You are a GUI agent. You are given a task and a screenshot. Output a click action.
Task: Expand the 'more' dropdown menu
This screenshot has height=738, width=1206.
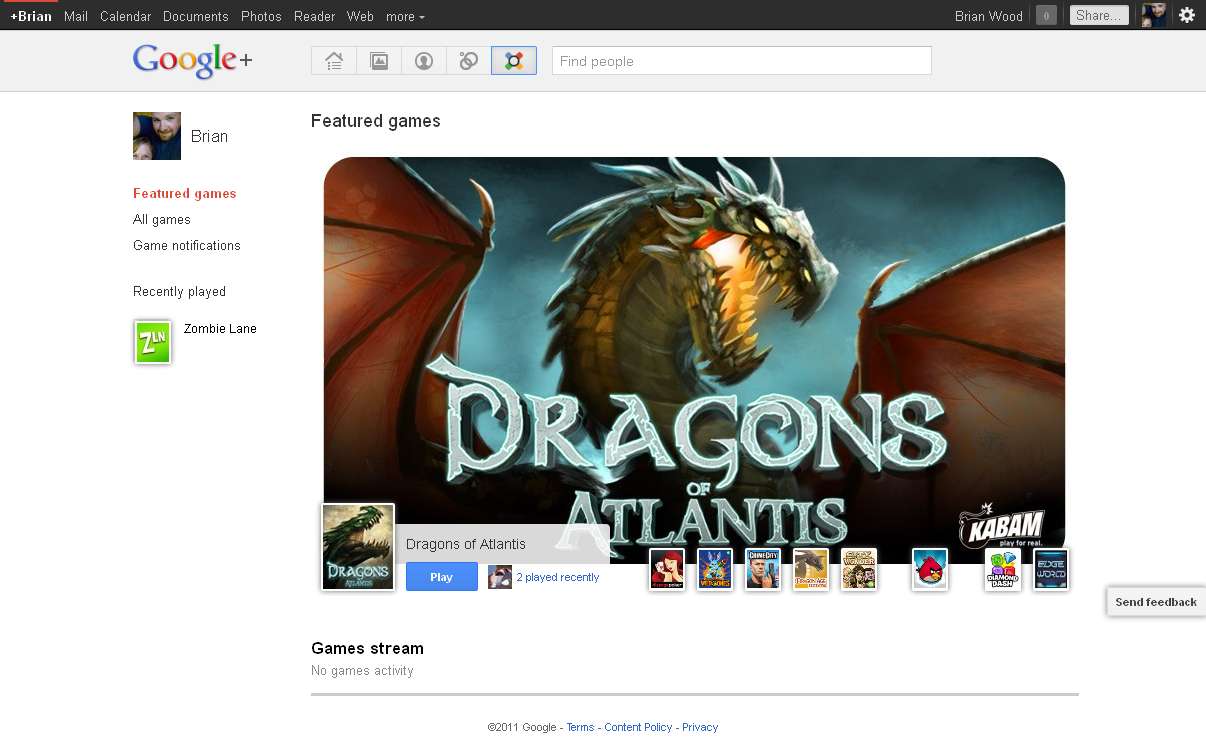click(405, 16)
